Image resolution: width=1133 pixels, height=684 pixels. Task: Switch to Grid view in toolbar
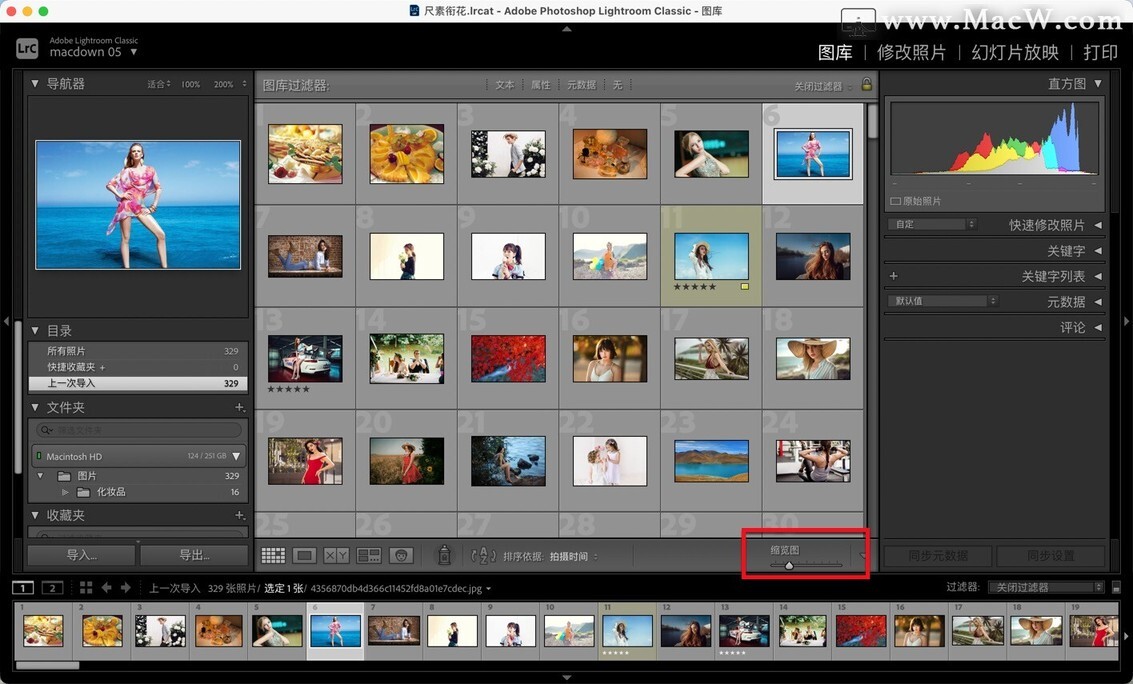272,555
